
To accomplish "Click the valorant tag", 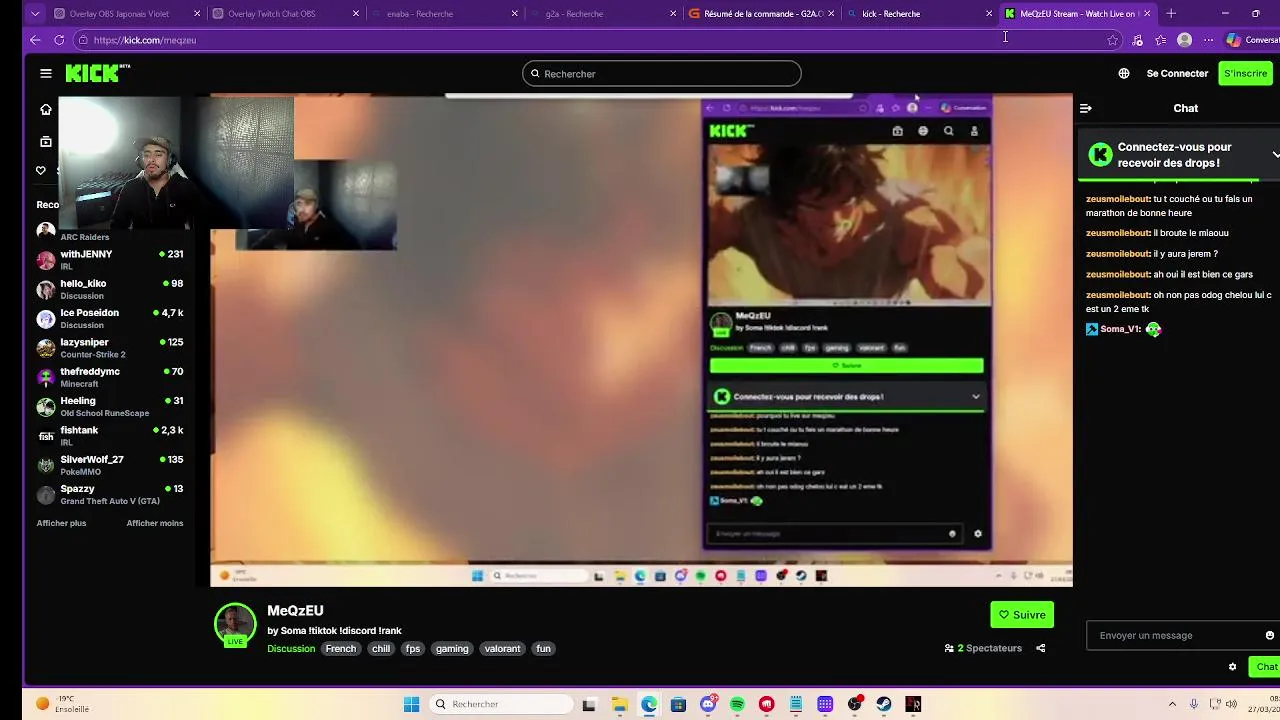I will click(x=502, y=649).
